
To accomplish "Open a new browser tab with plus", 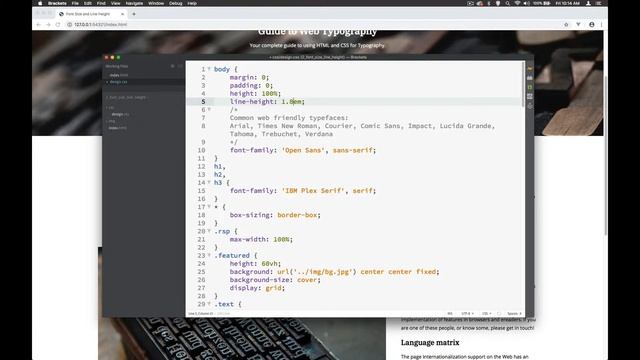I will pos(133,14).
